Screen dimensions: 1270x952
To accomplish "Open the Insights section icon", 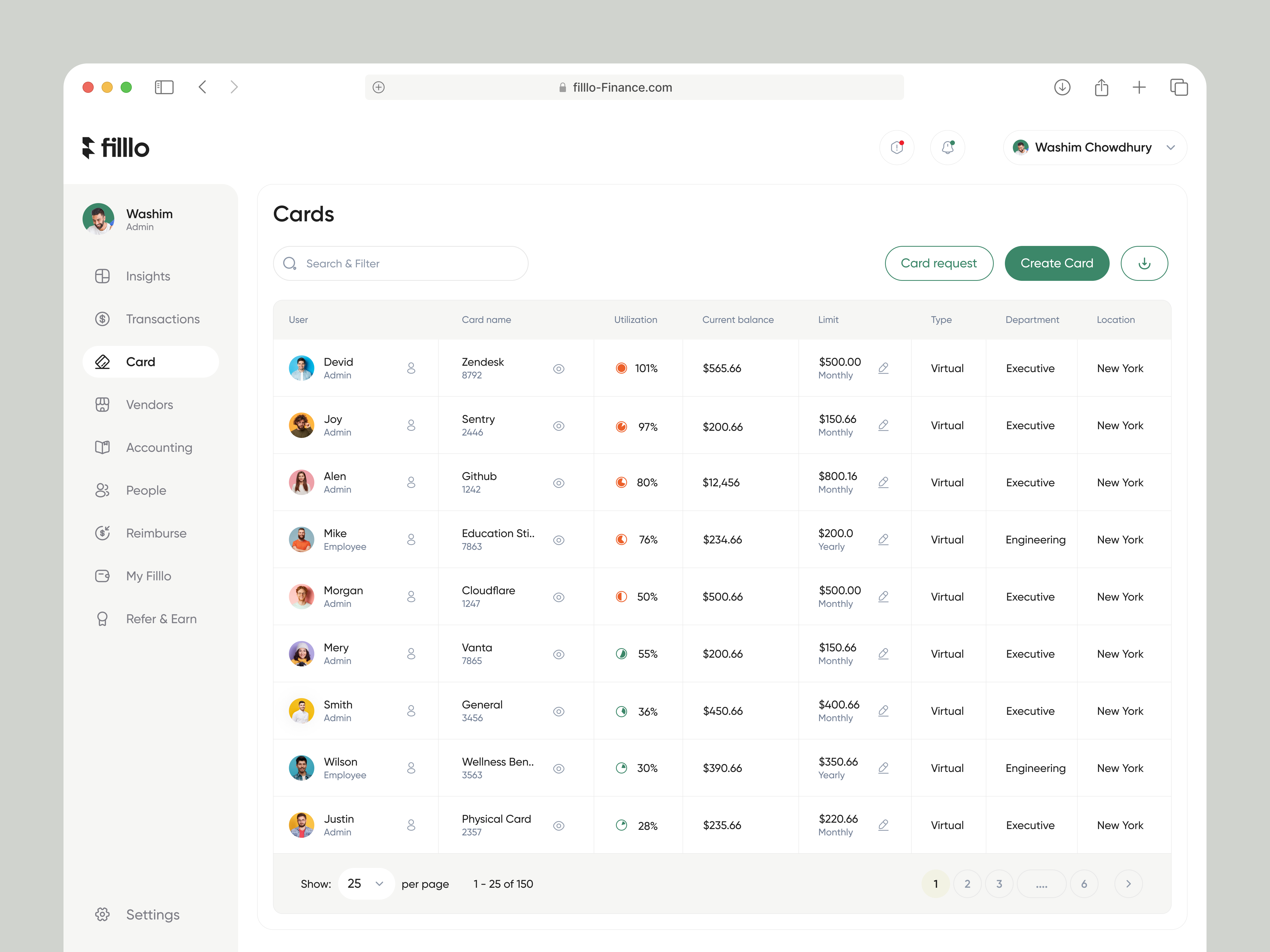I will click(103, 276).
